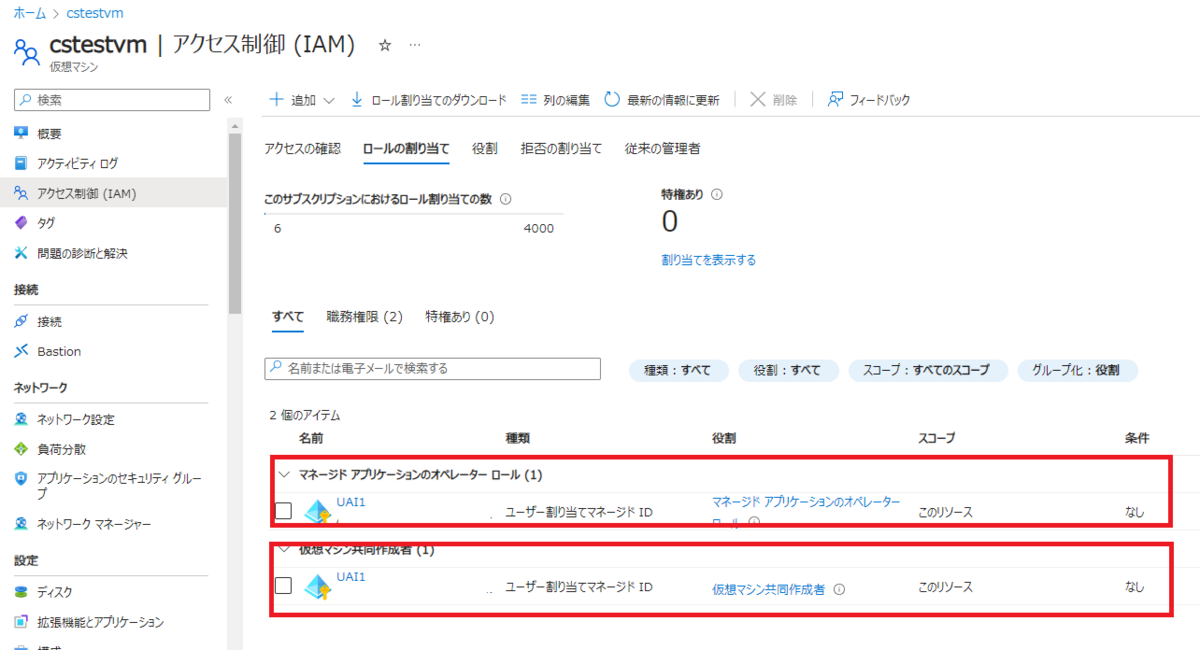
Task: Click the ディスク disk icon
Action: (x=21, y=592)
